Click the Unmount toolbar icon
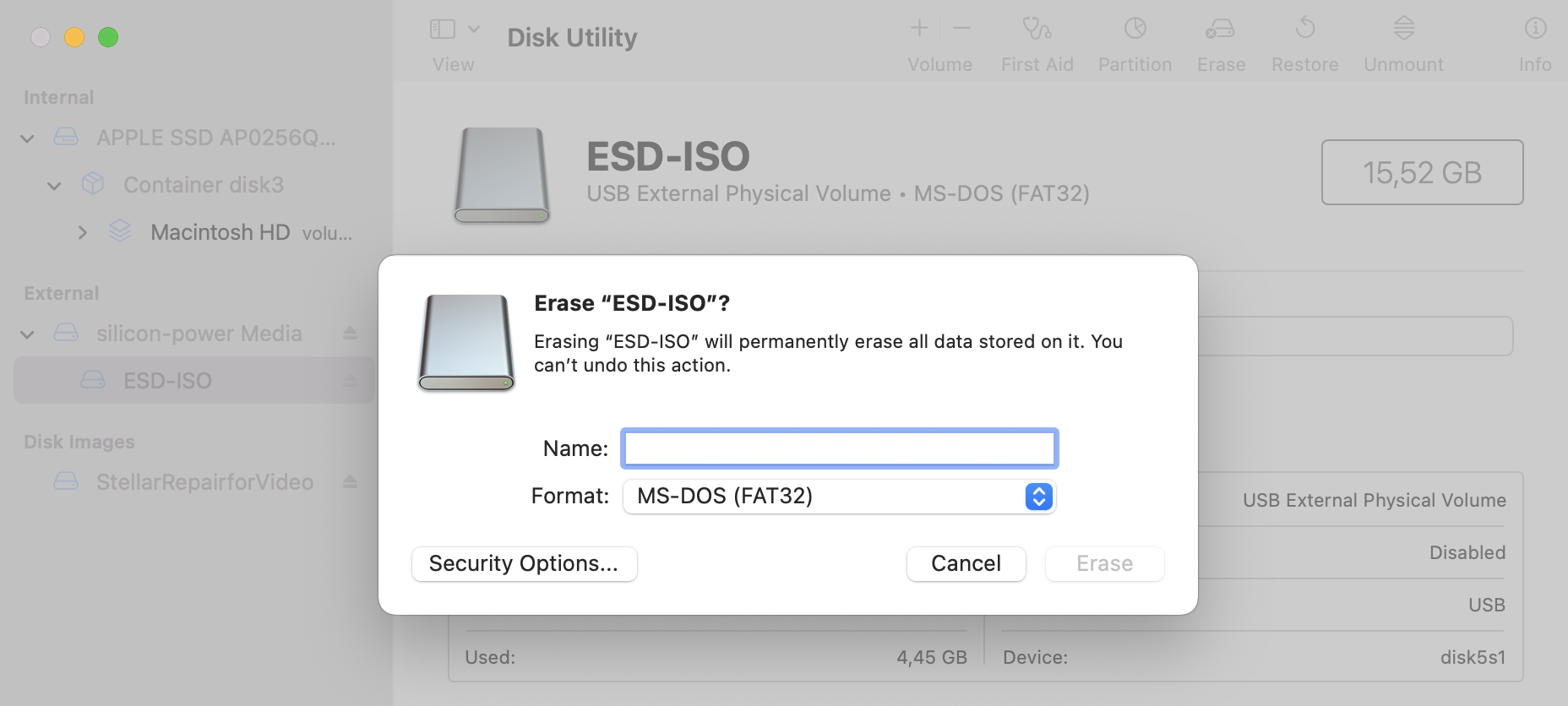Screen dimensions: 1568x706 click(1403, 28)
